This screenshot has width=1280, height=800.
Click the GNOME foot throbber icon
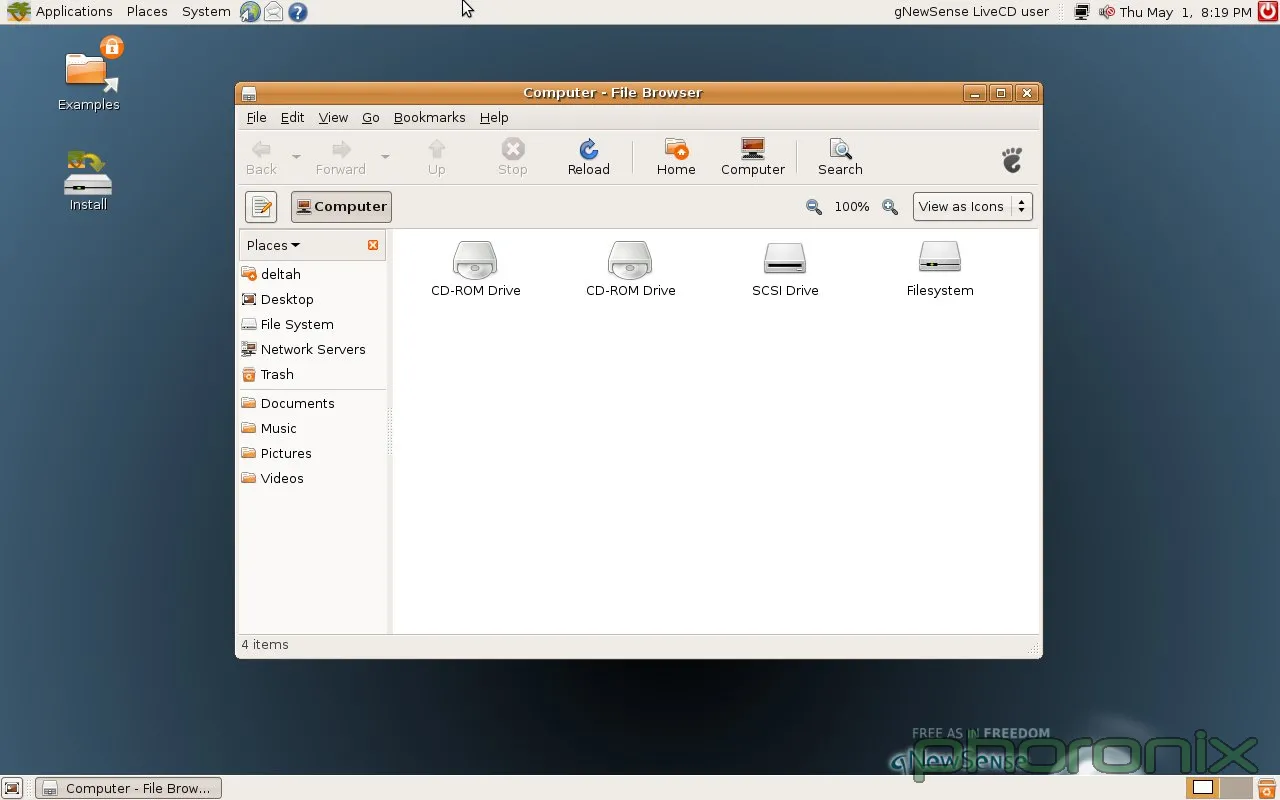coord(1012,159)
